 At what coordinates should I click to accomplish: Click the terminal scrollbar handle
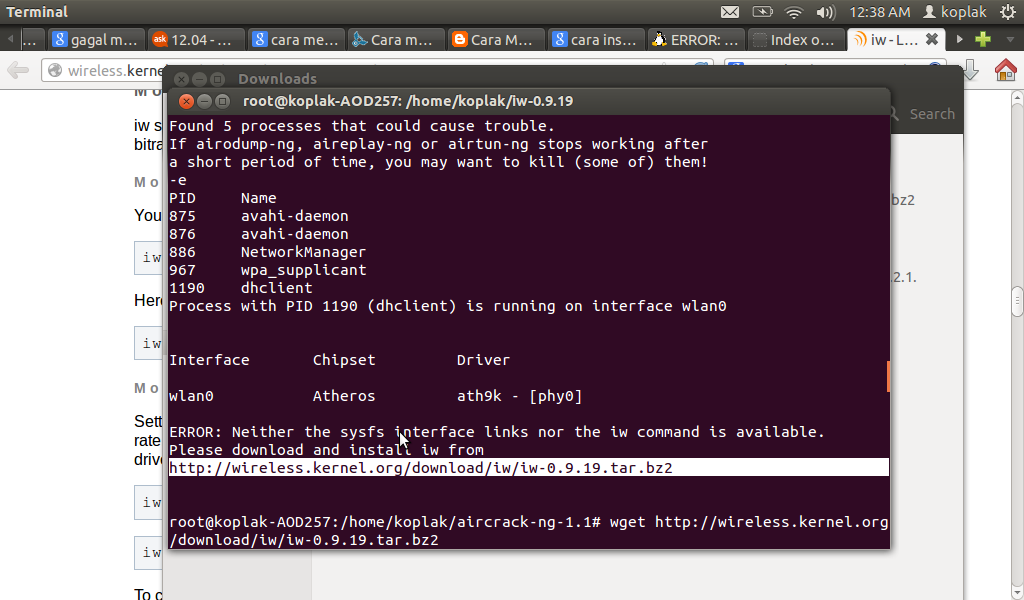coord(888,377)
